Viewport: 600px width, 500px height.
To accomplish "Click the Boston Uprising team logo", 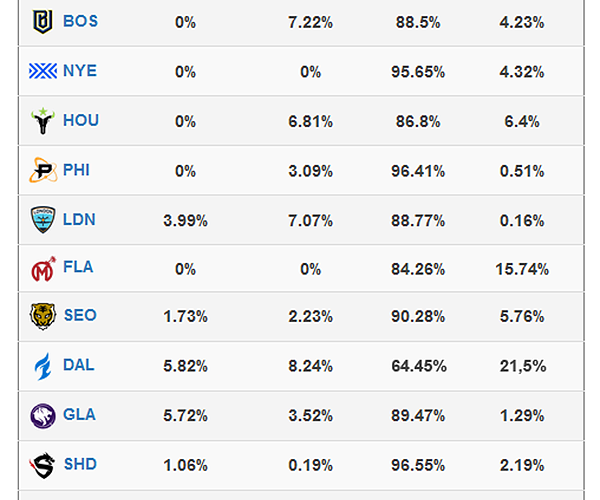I will coord(44,22).
